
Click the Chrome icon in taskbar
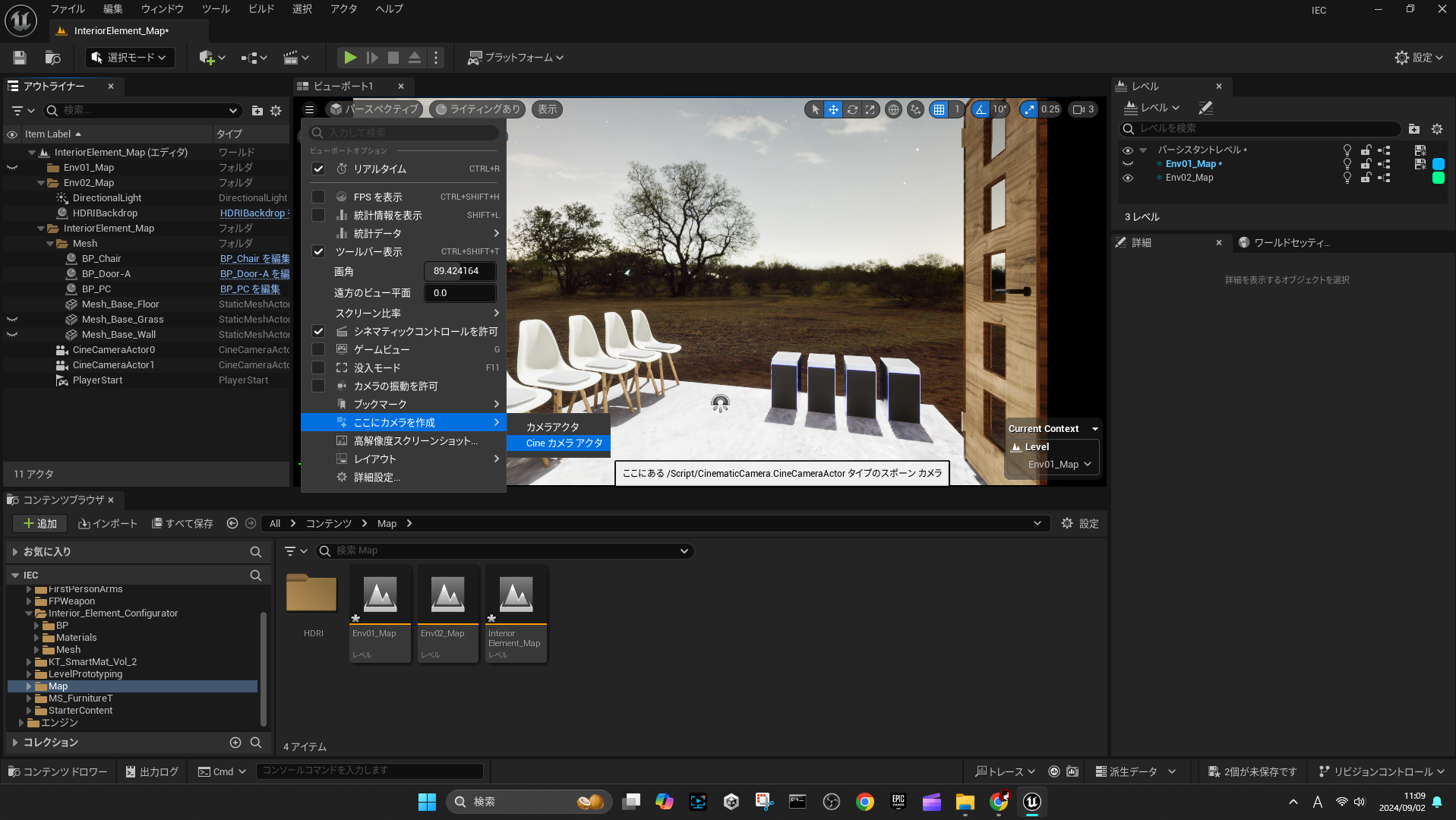click(864, 802)
